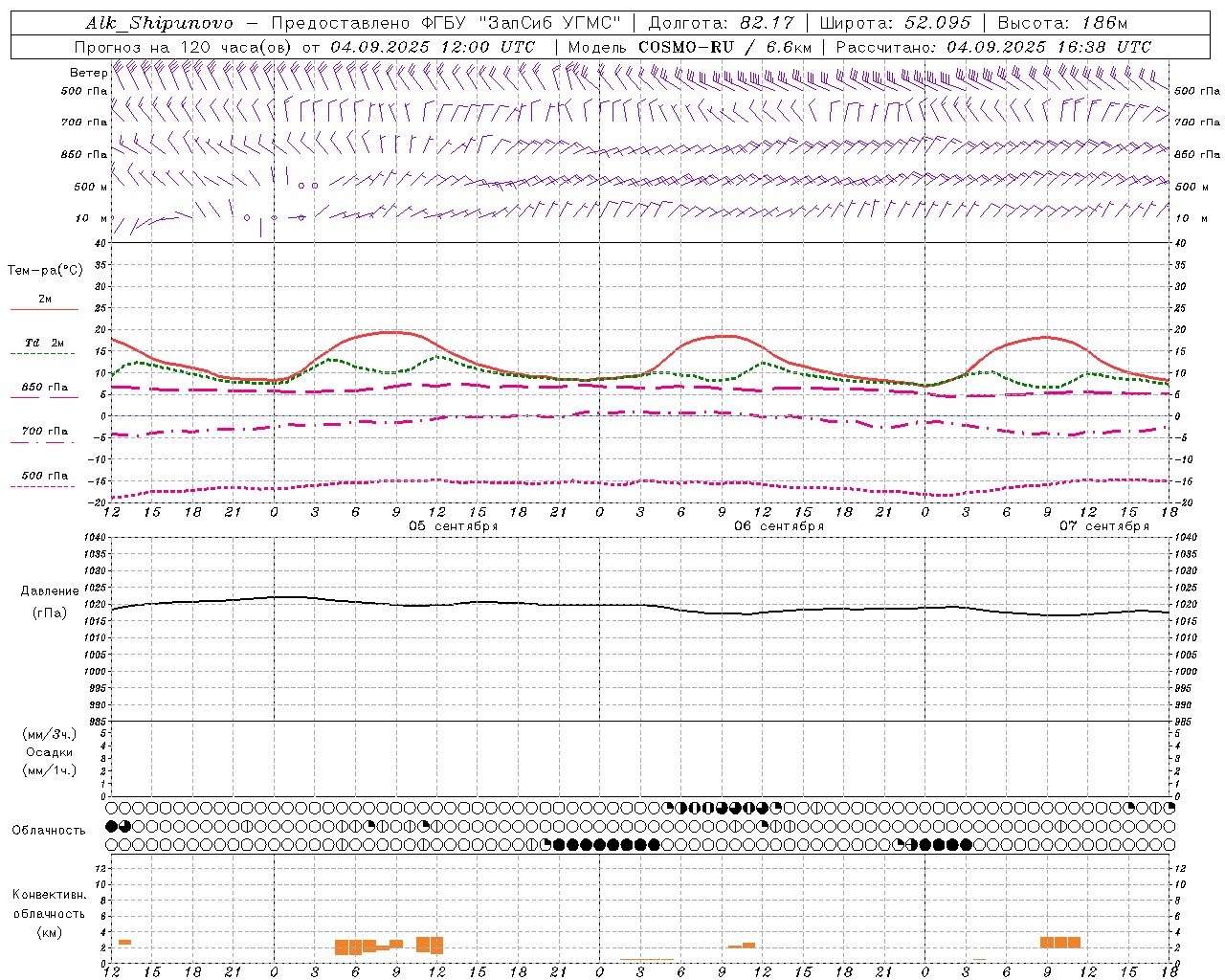Screen dimensions: 1225x980
Task: Click the dashed line sample under 'Td 2м'
Action: pos(42,354)
